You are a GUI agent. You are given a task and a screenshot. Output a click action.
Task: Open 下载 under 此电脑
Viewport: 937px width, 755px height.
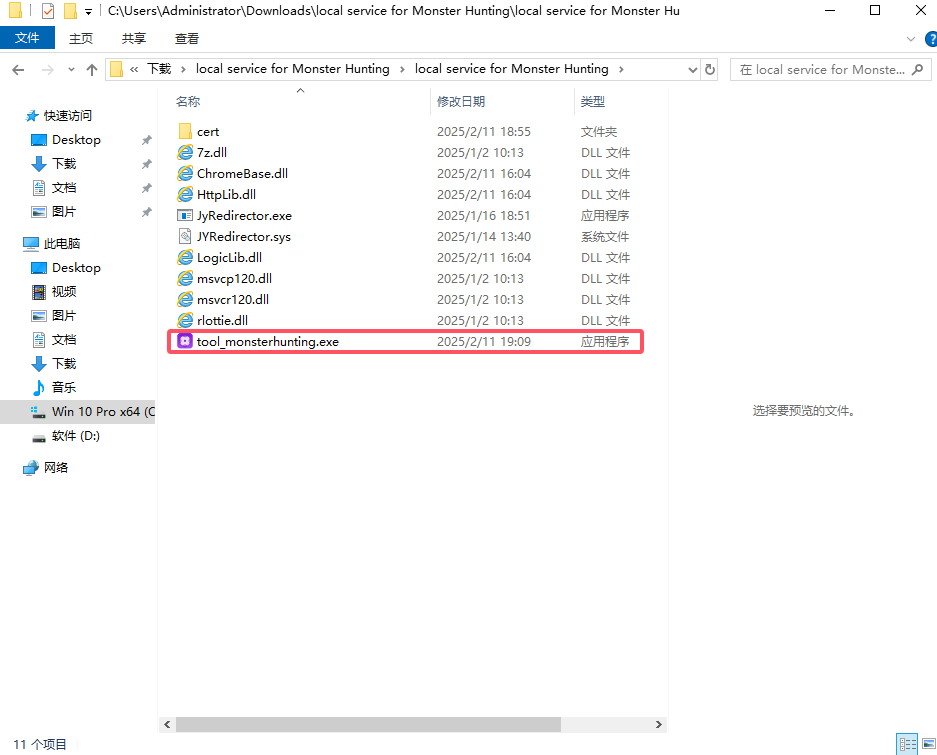(63, 363)
